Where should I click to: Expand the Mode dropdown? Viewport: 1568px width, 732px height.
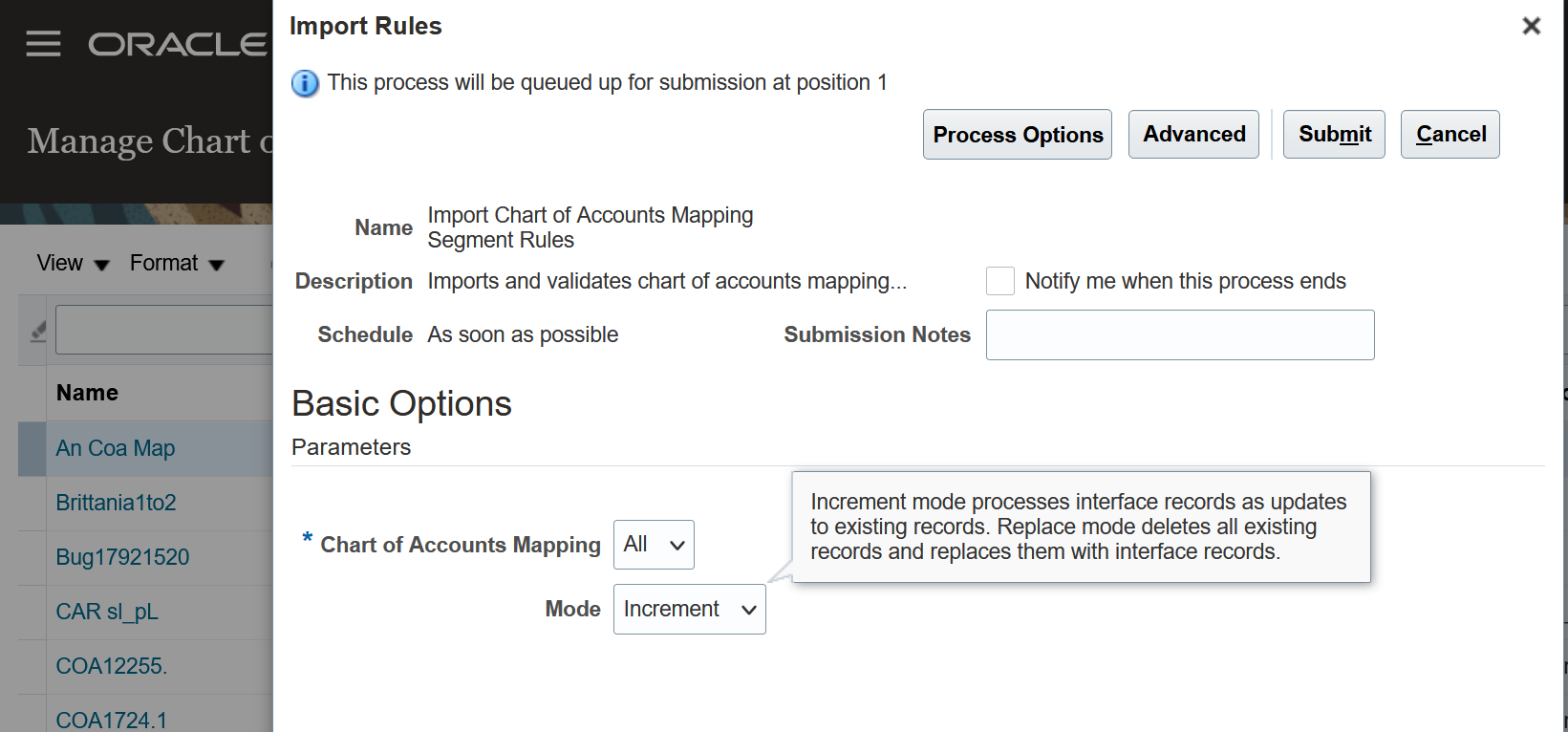click(689, 610)
